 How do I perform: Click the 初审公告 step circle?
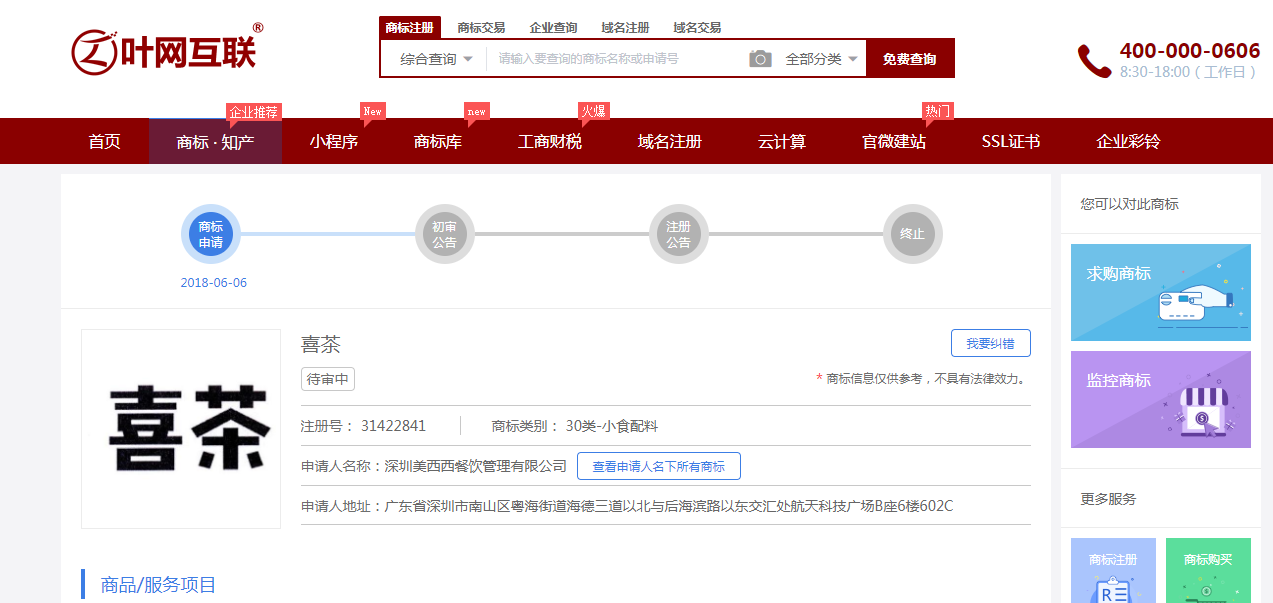(x=444, y=234)
